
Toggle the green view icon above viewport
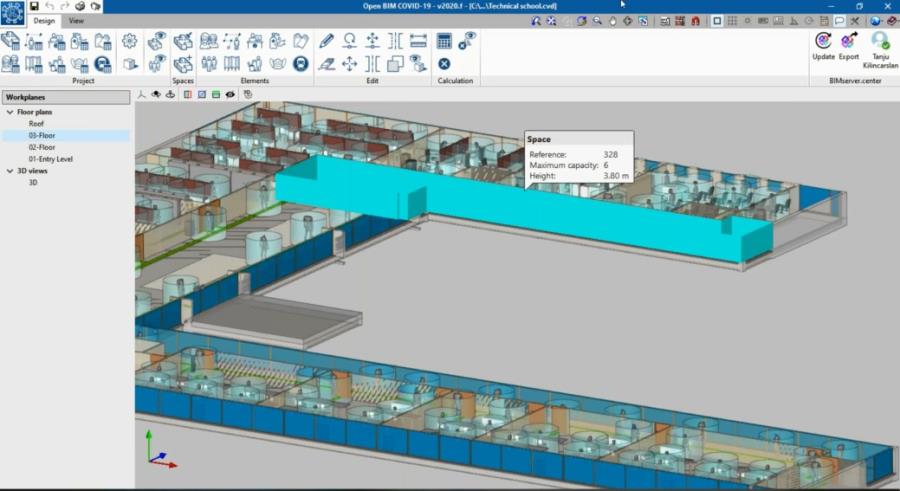pyautogui.click(x=216, y=95)
